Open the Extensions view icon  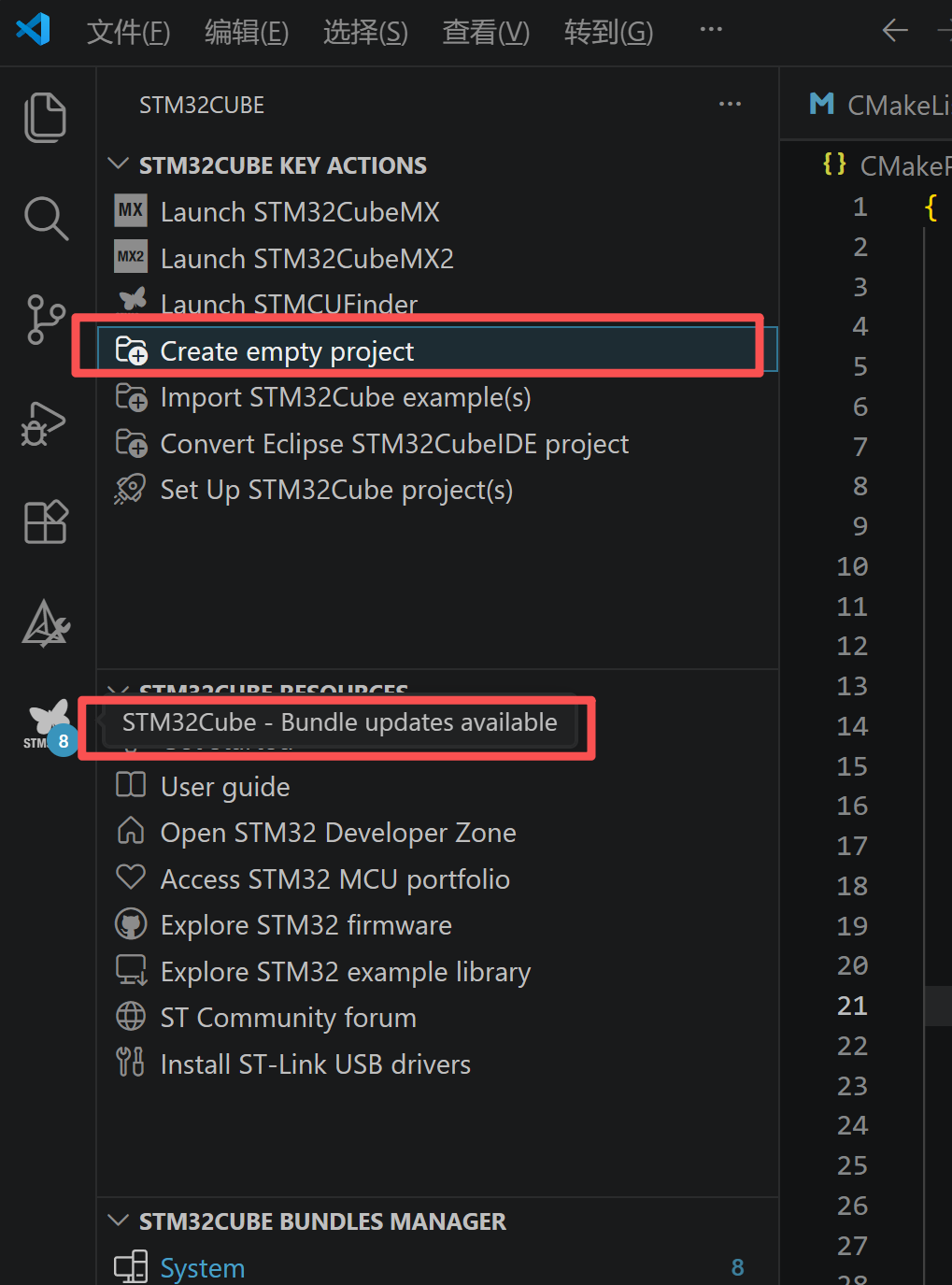pyautogui.click(x=45, y=521)
